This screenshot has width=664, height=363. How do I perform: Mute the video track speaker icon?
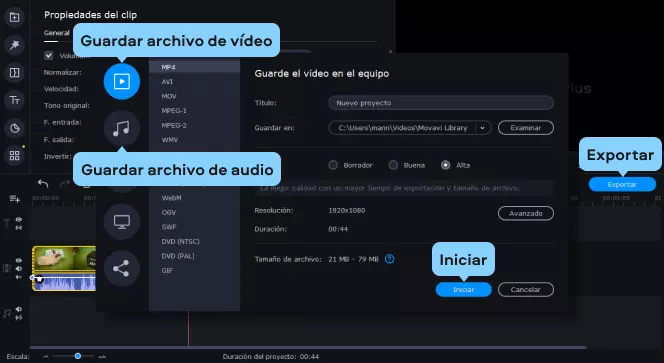(x=19, y=269)
